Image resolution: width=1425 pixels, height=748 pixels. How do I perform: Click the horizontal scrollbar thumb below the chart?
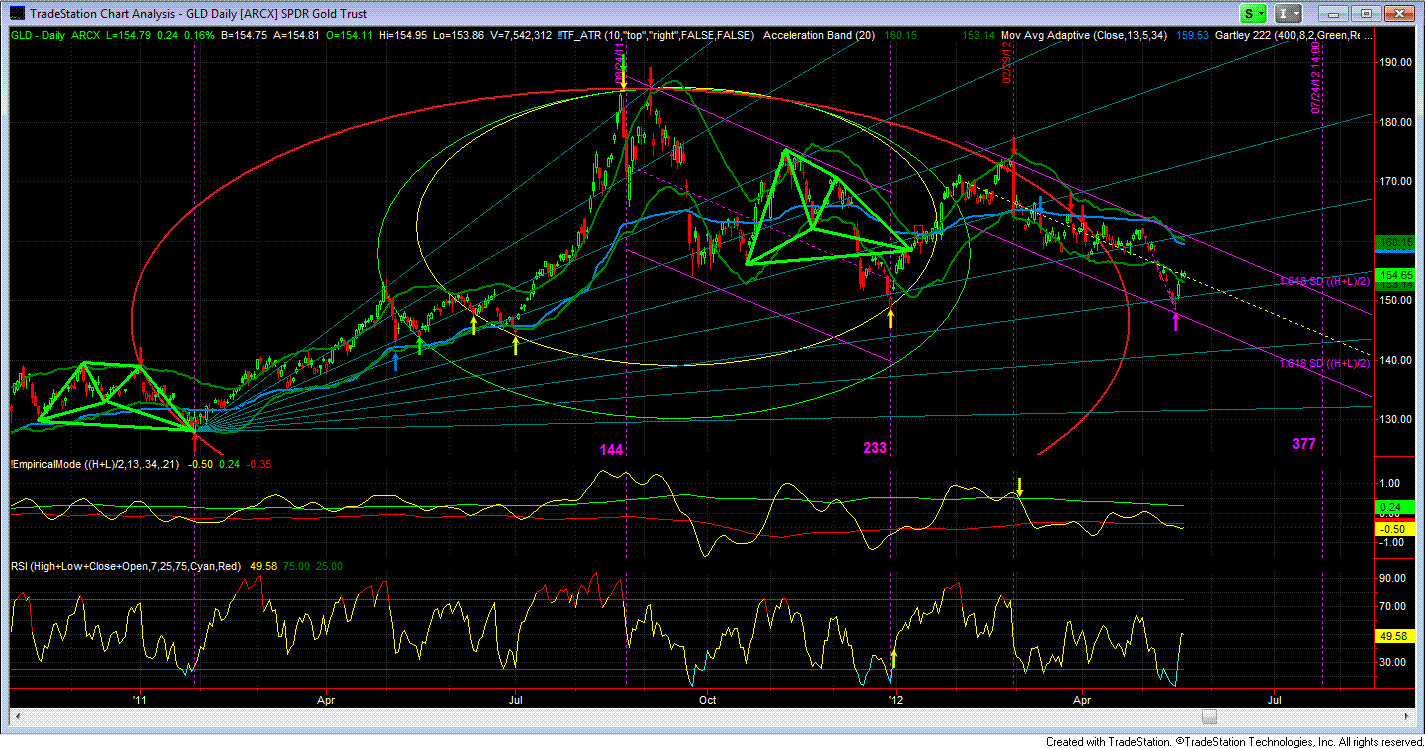point(1209,715)
